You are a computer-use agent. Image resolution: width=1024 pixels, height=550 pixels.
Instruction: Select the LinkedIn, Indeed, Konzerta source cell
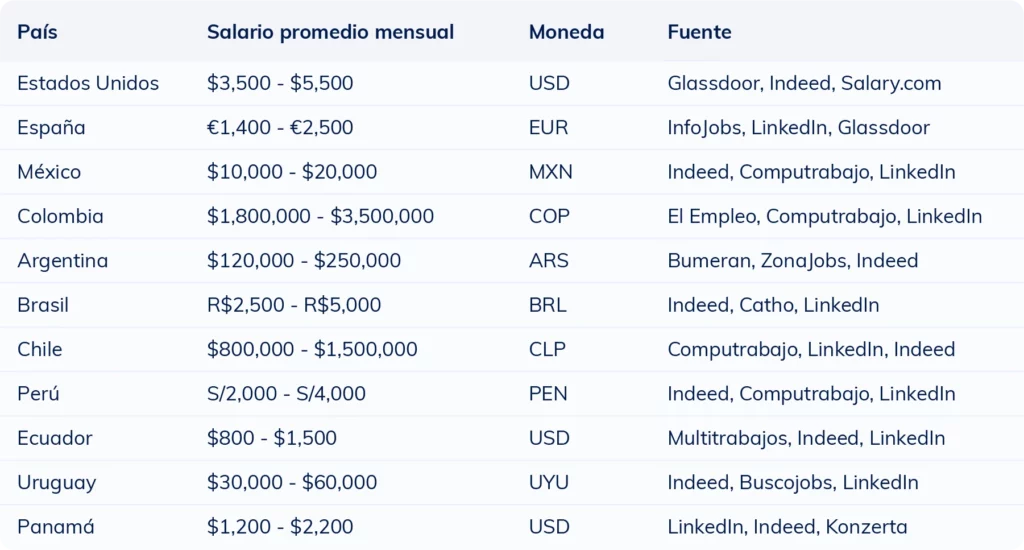click(787, 527)
